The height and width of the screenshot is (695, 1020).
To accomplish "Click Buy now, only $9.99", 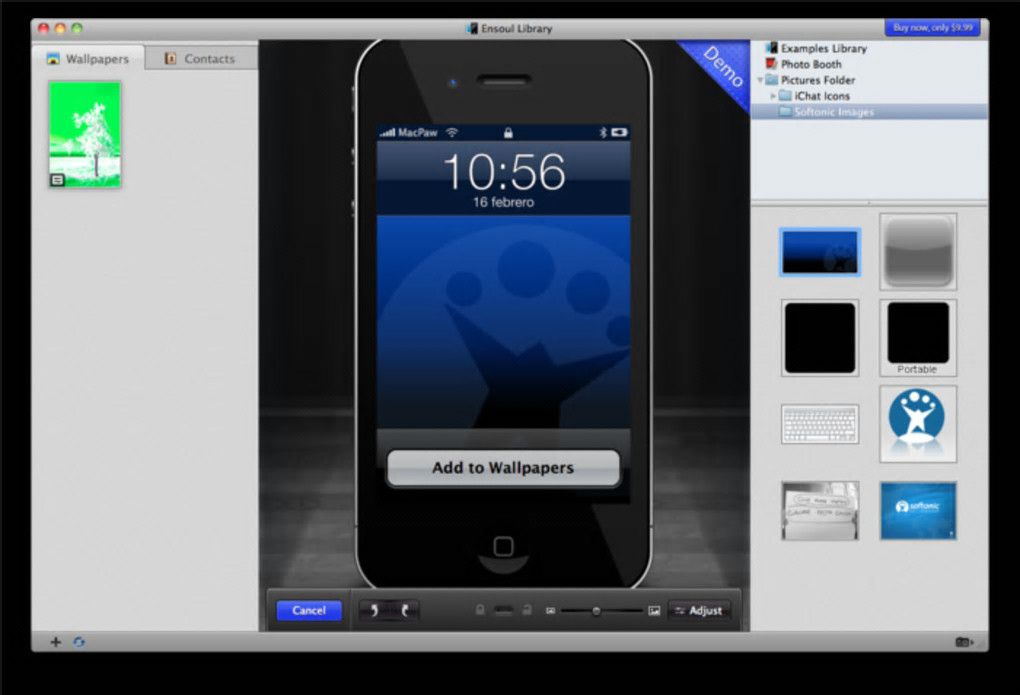I will (932, 27).
